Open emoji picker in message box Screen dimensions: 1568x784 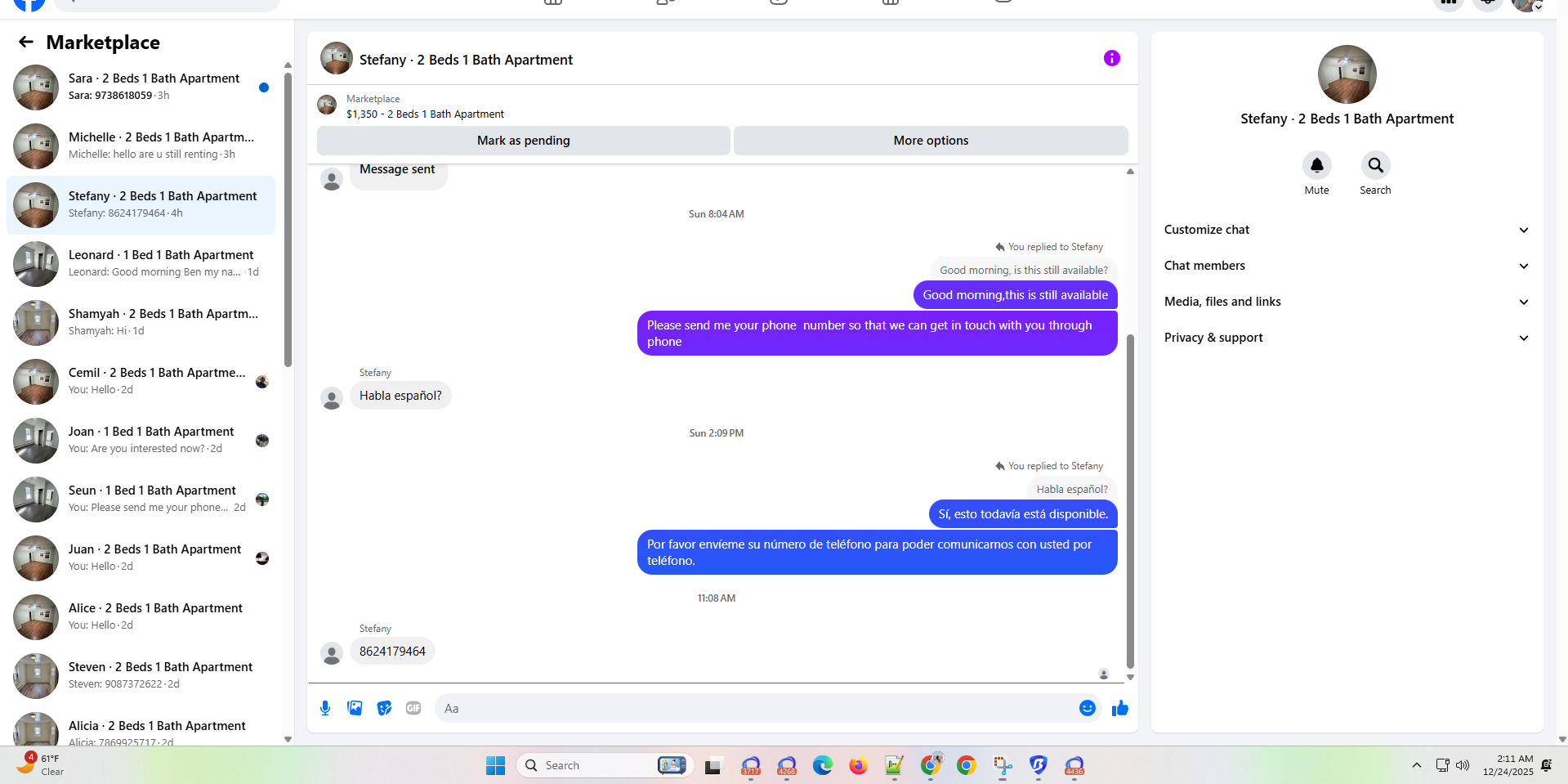pyautogui.click(x=1087, y=708)
